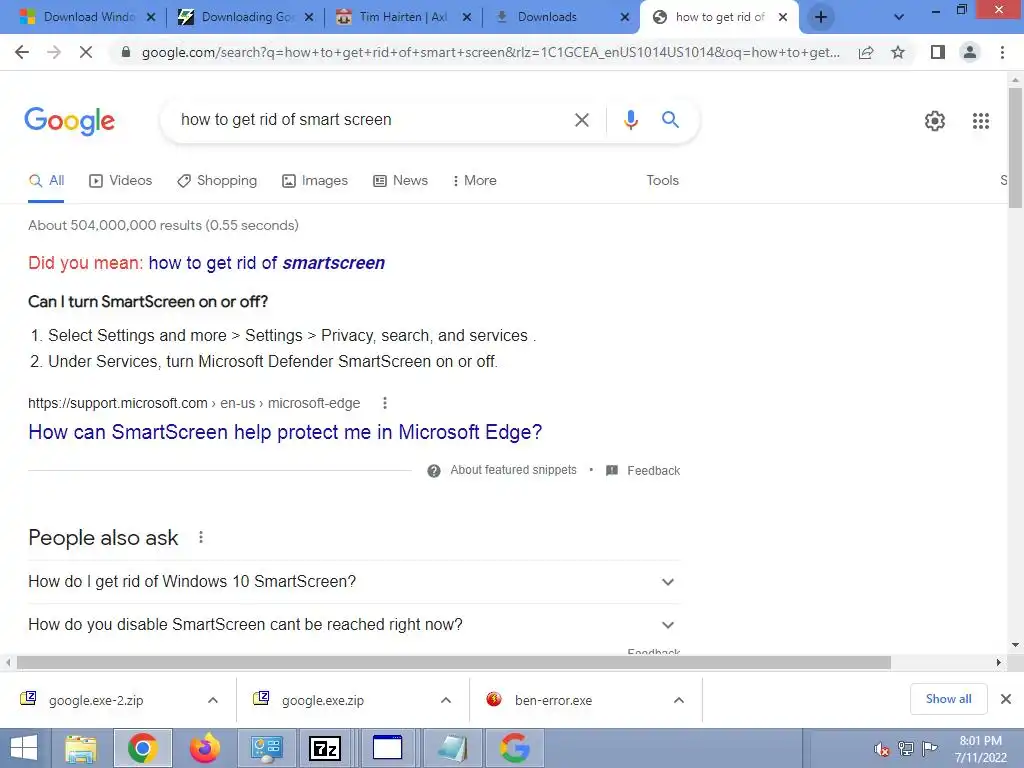Open 7-Zip from the taskbar
The width and height of the screenshot is (1024, 768).
pyautogui.click(x=325, y=748)
